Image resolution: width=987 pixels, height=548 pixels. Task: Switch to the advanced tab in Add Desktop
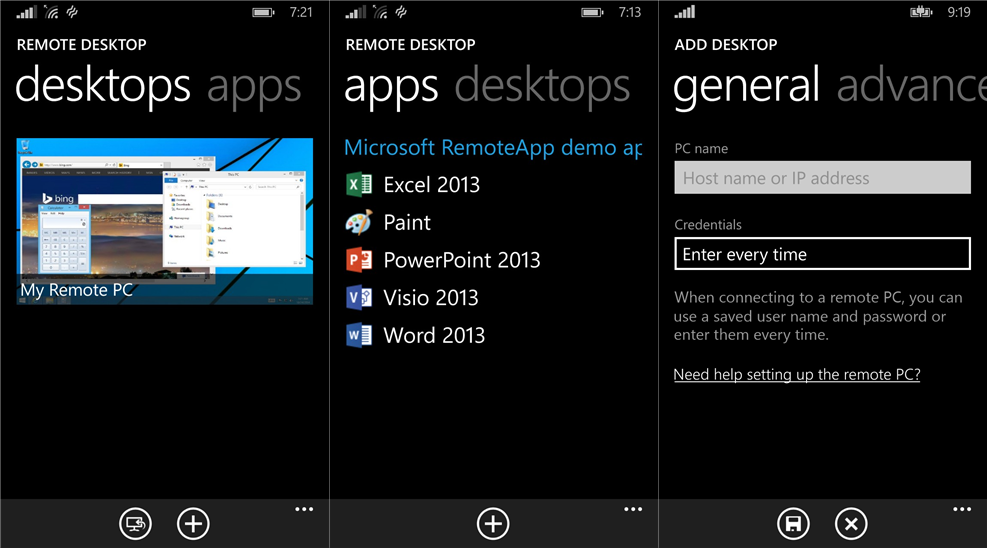(911, 86)
